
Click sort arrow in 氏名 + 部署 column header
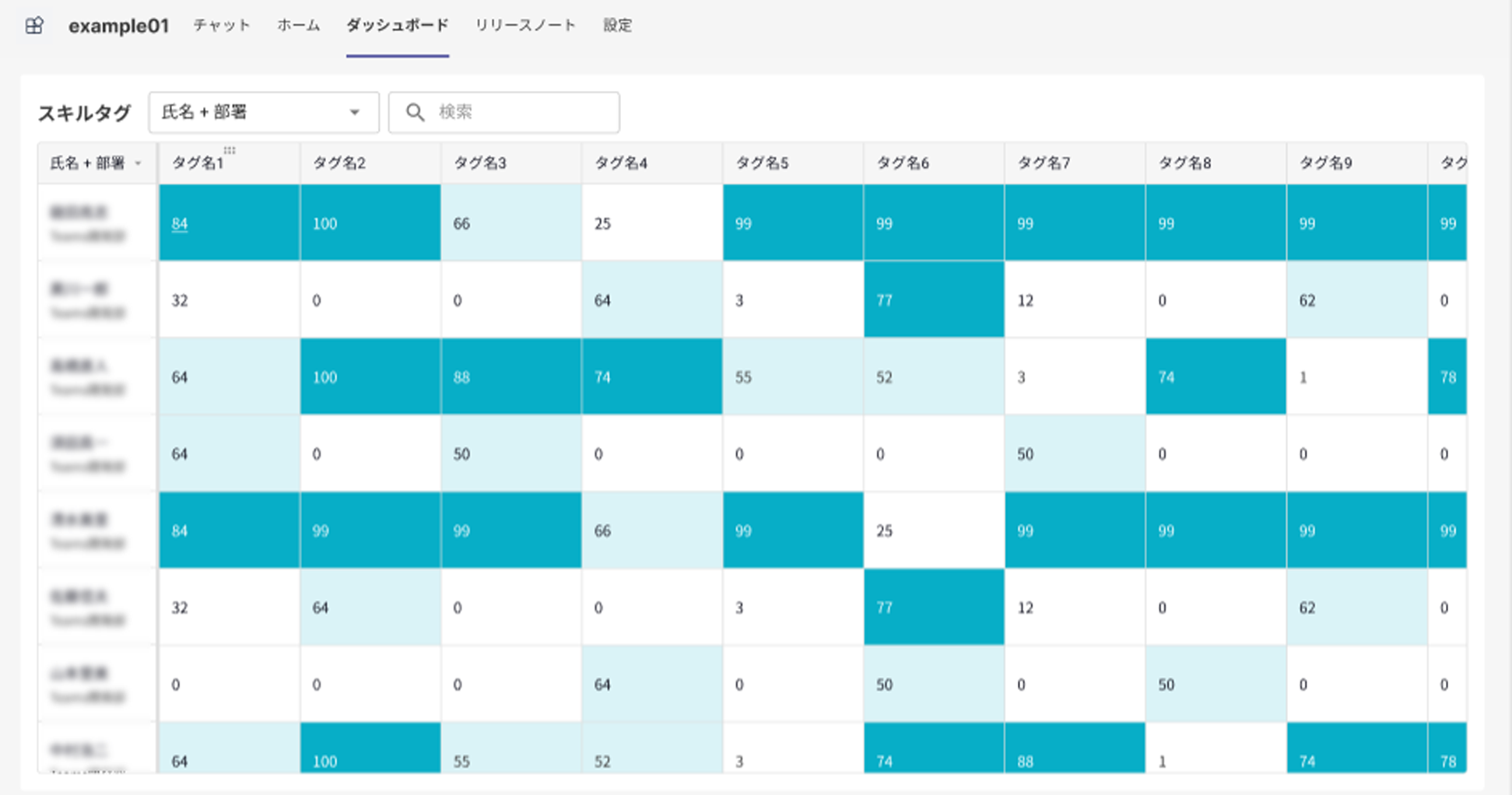139,163
